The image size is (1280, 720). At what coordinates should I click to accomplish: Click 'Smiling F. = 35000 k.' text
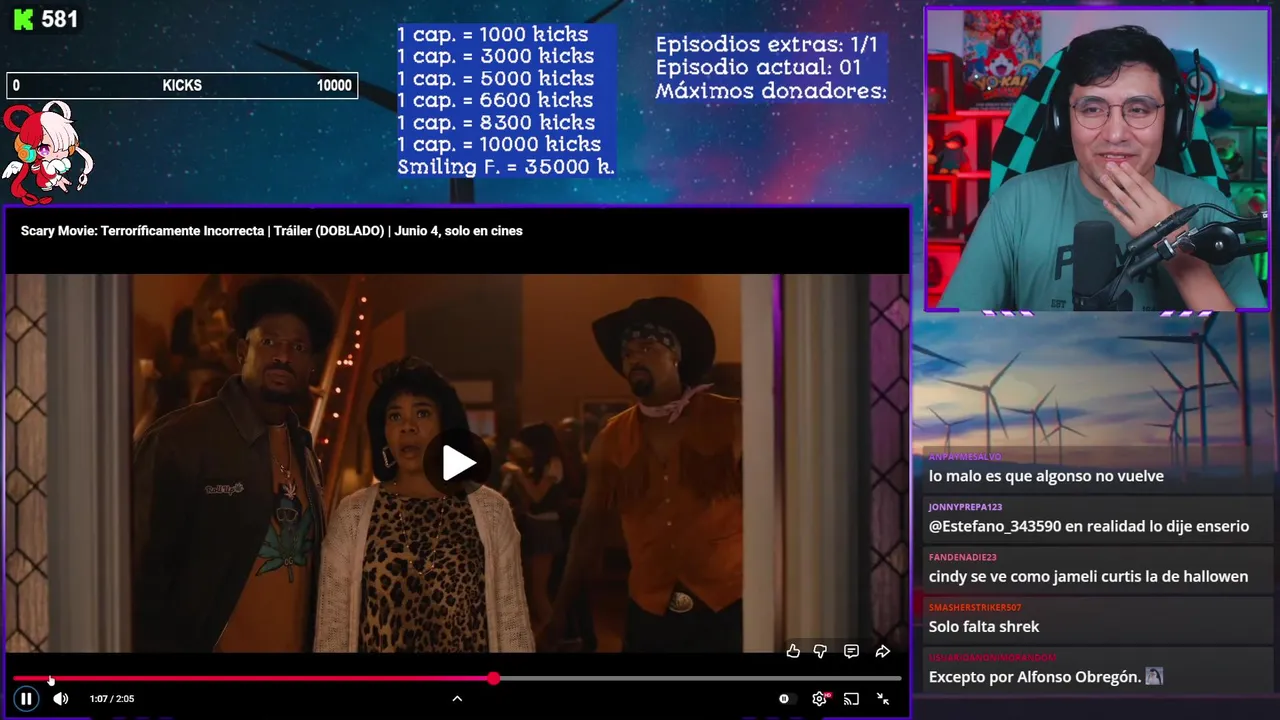[x=506, y=167]
